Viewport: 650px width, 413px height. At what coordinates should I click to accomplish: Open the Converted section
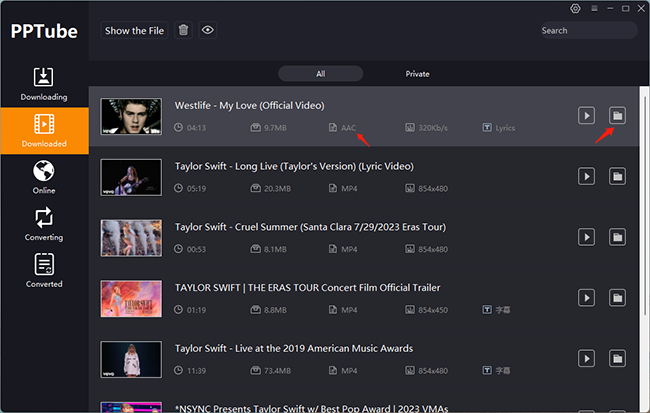pyautogui.click(x=44, y=271)
